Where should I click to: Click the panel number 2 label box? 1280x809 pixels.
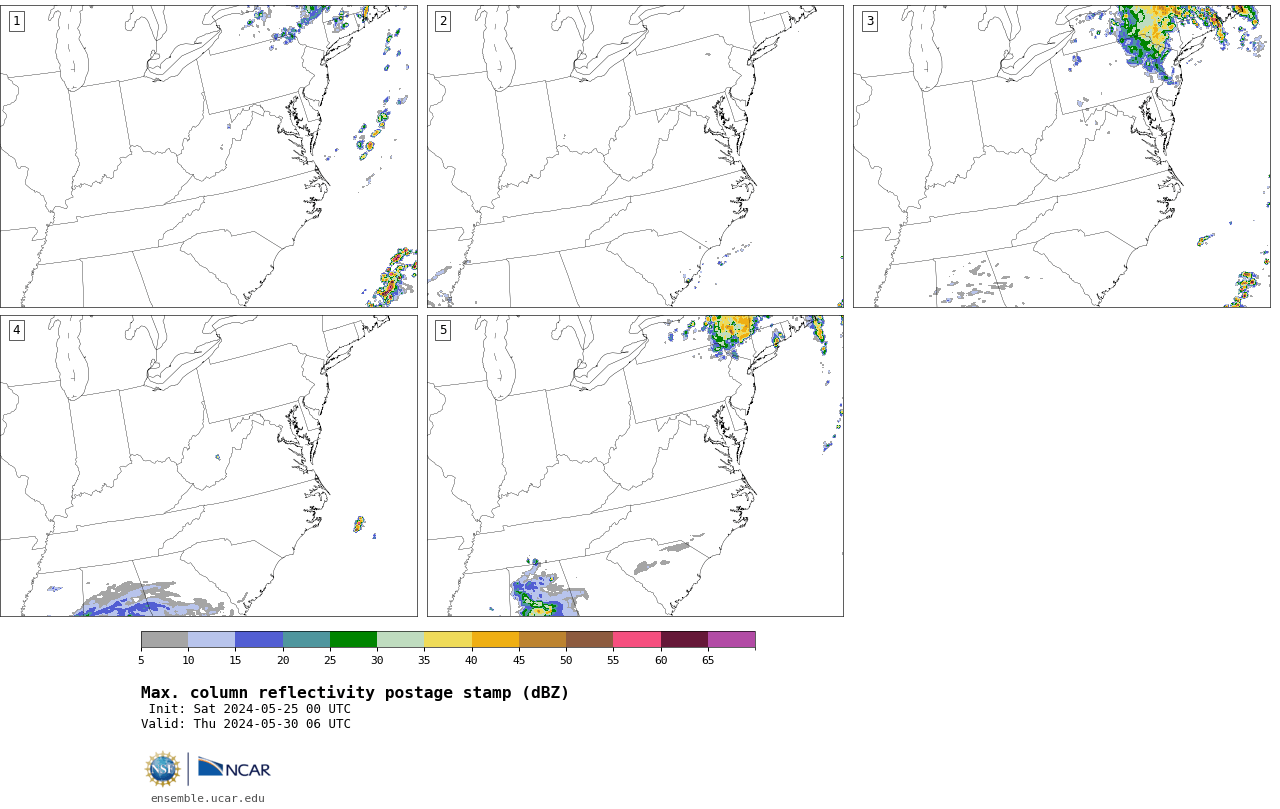(443, 21)
